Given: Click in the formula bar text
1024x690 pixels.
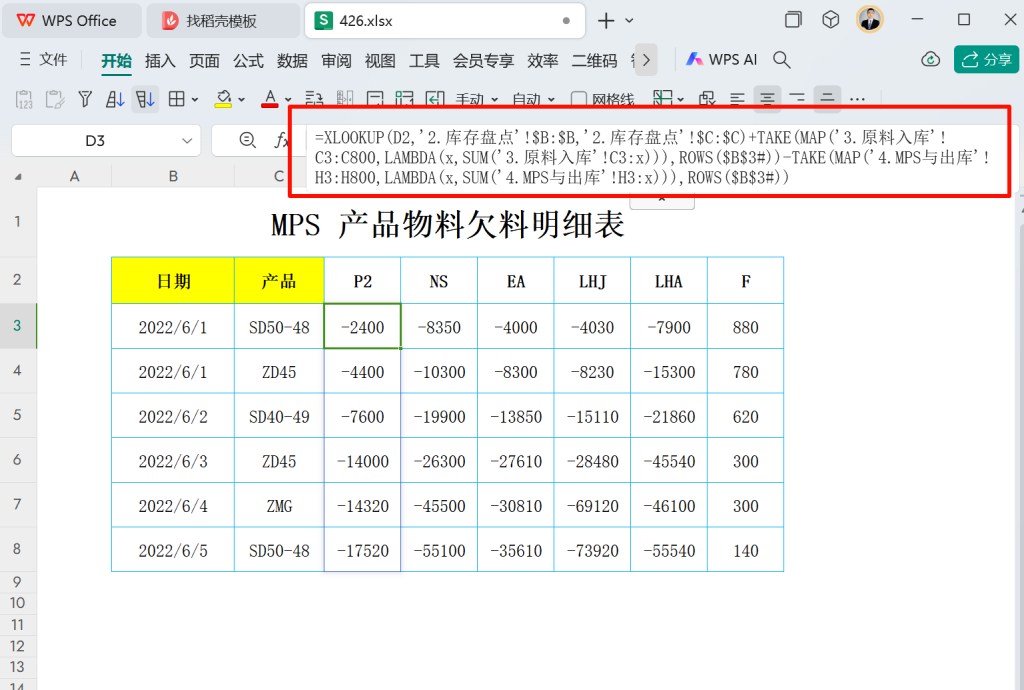Looking at the screenshot, I should [x=653, y=157].
